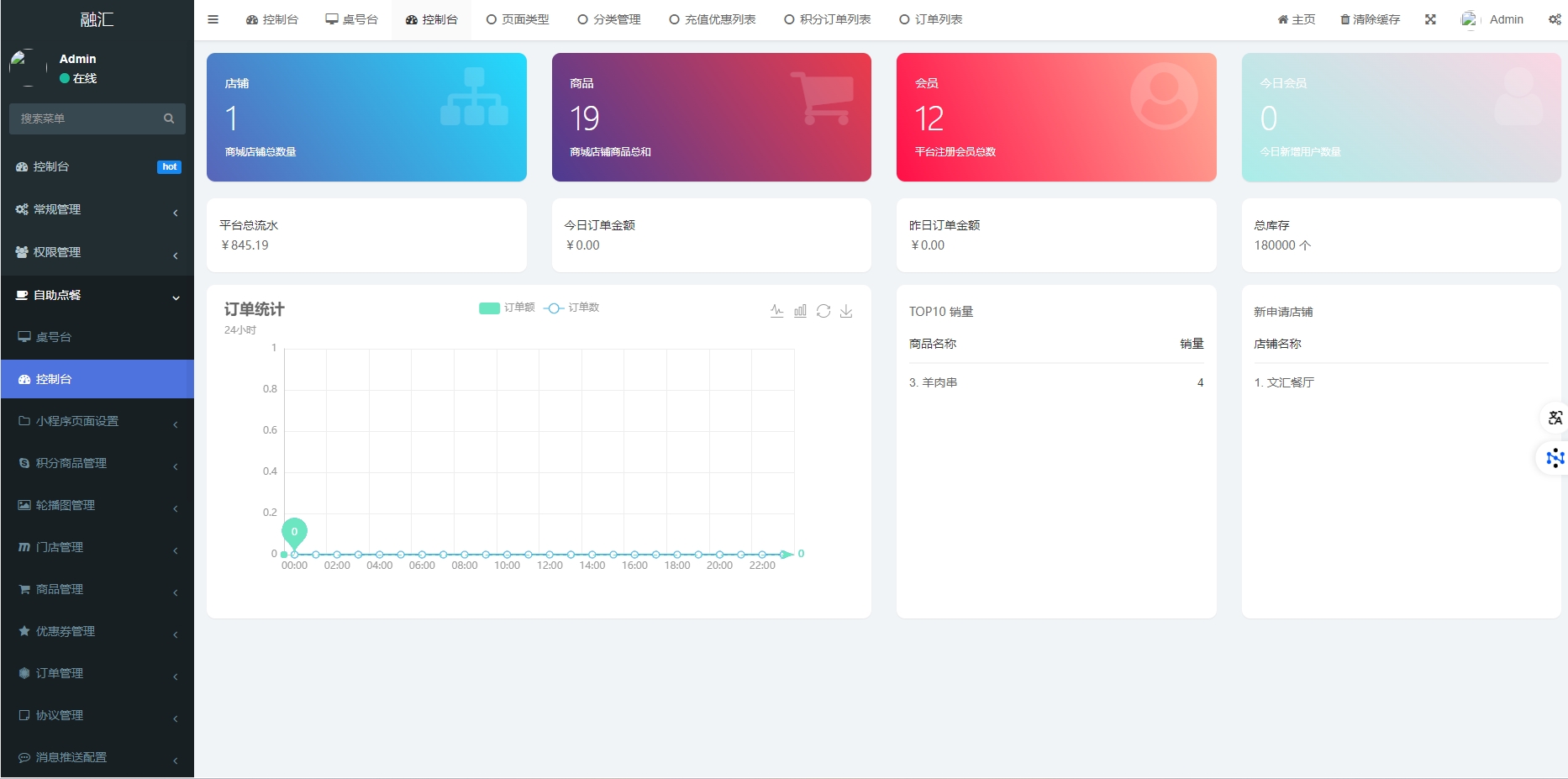The height and width of the screenshot is (779, 1568).
Task: Click the 订单统计 chart title
Action: pyautogui.click(x=254, y=309)
